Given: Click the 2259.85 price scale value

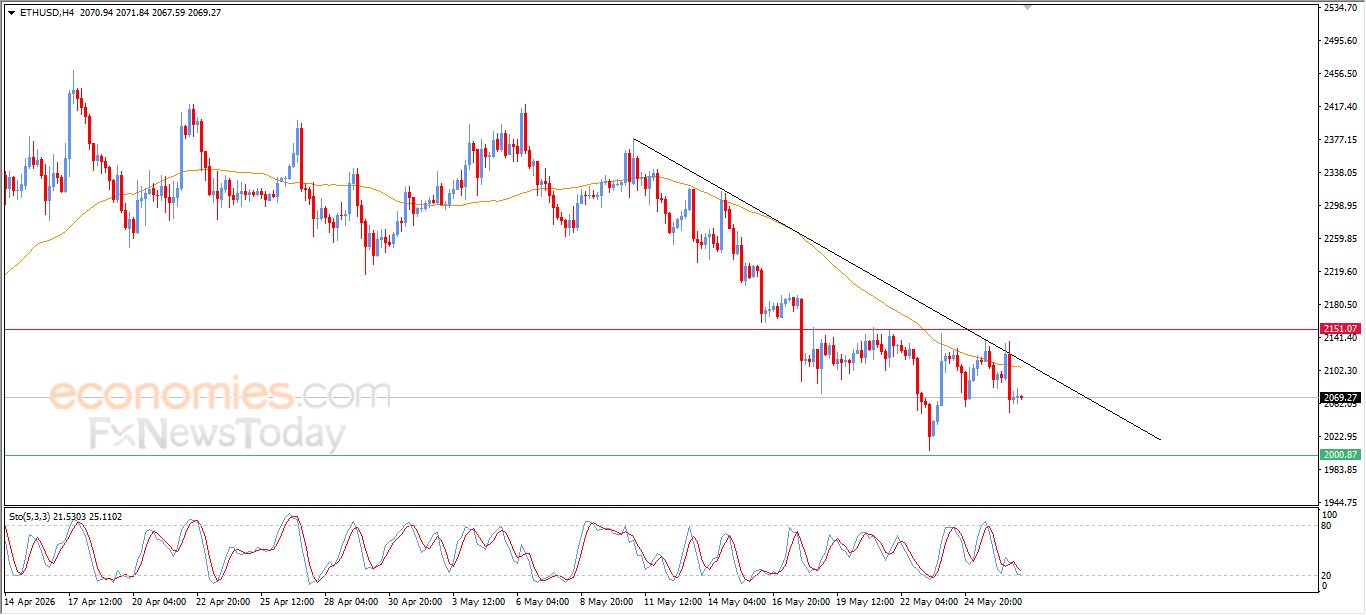Looking at the screenshot, I should pos(1340,239).
